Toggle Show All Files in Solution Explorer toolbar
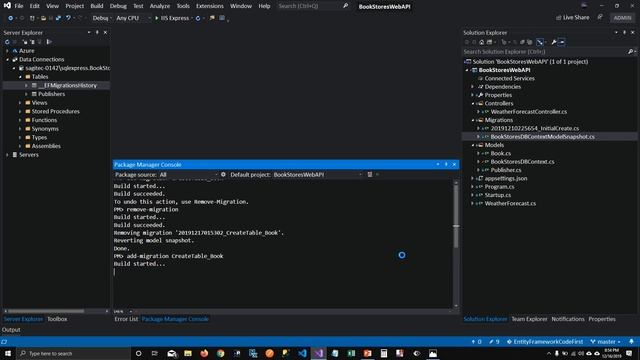This screenshot has height=360, width=640. [x=530, y=42]
